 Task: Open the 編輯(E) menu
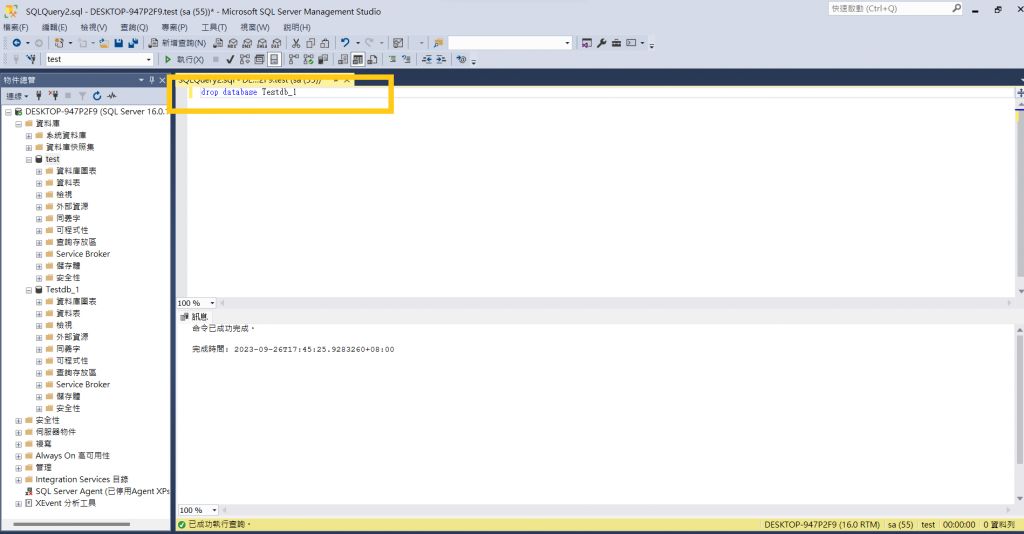tap(54, 27)
